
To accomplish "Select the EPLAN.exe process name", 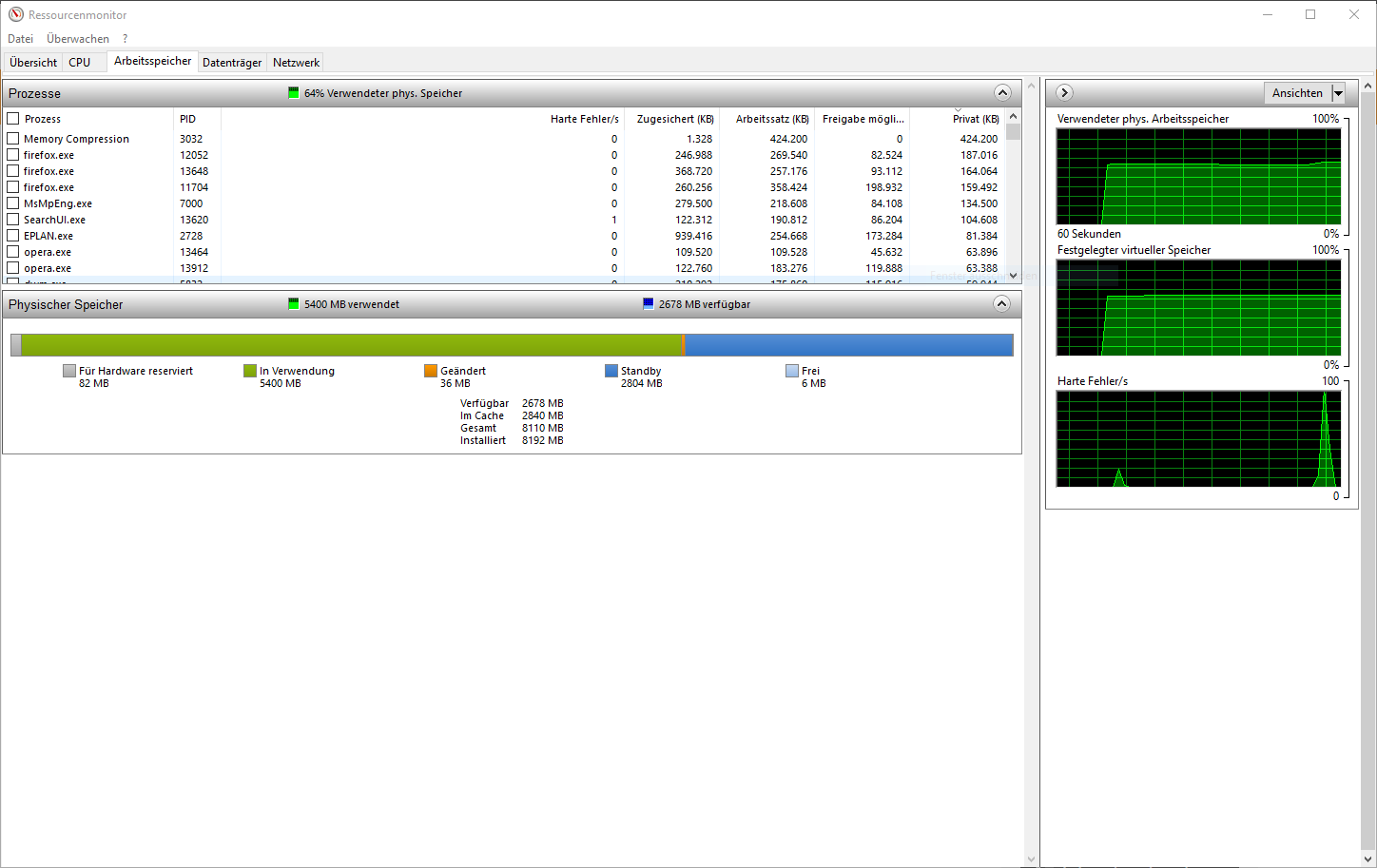I will 48,236.
